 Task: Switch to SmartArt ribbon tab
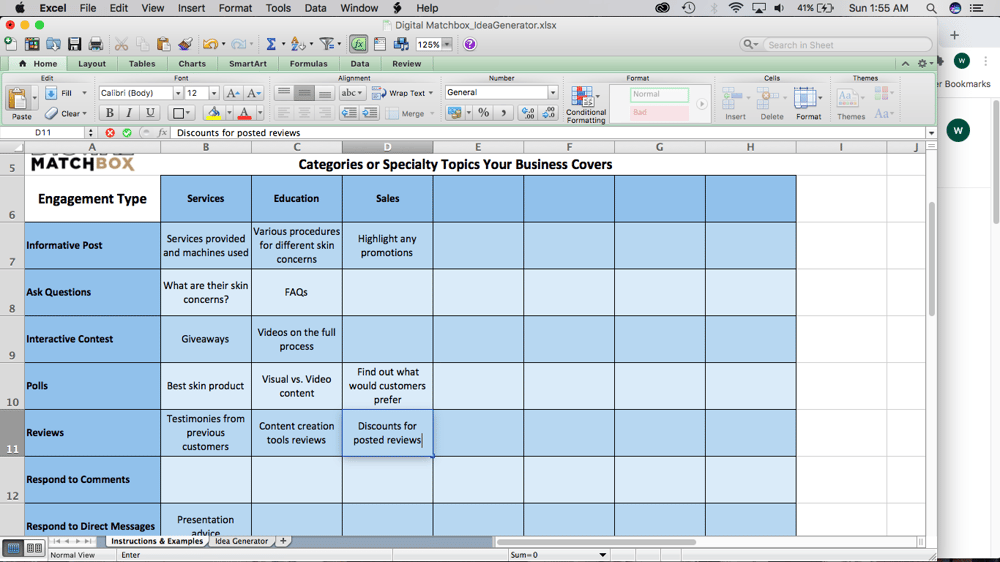click(247, 64)
